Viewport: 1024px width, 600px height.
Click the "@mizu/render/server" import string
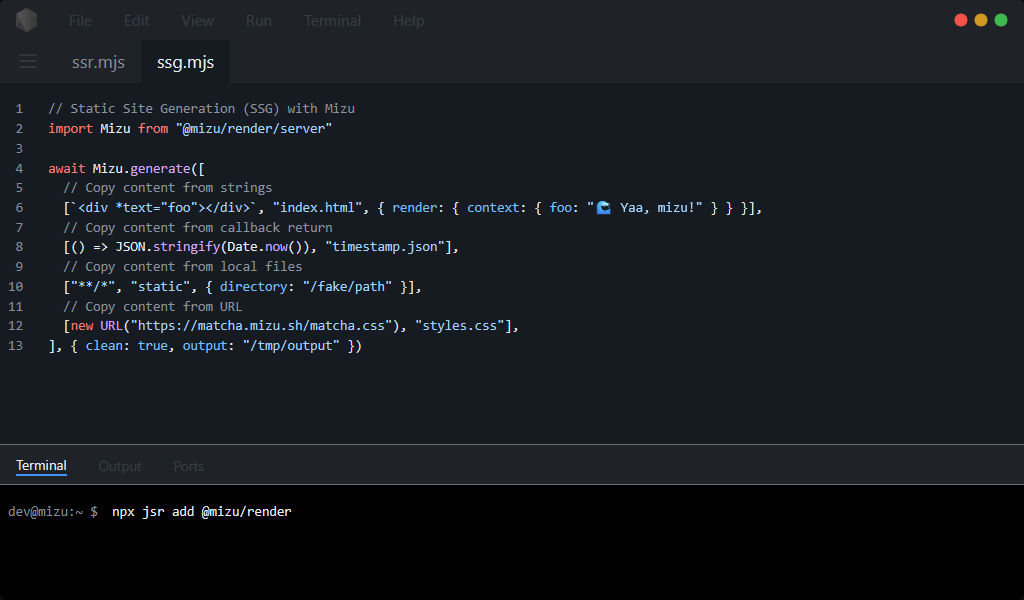point(254,129)
